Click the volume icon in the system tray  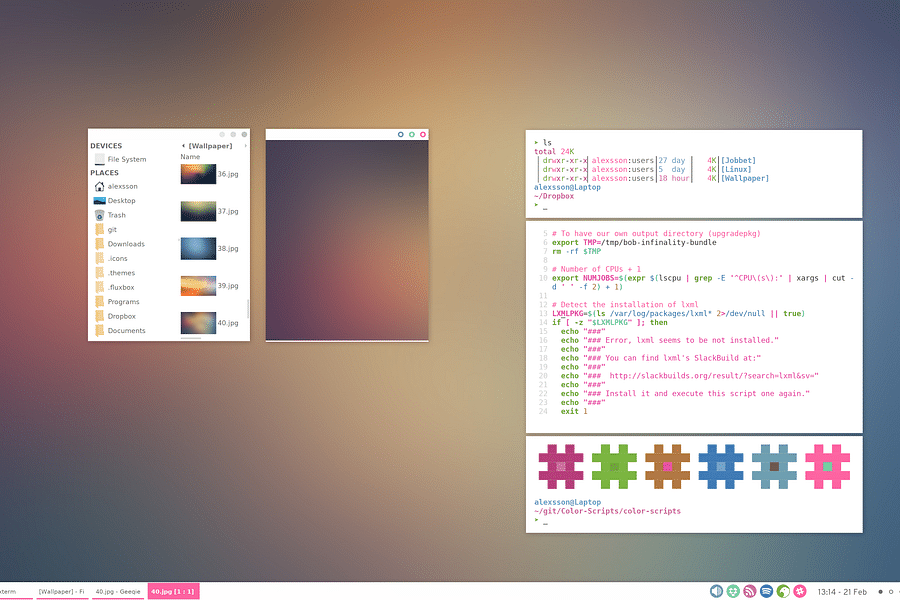pyautogui.click(x=716, y=590)
